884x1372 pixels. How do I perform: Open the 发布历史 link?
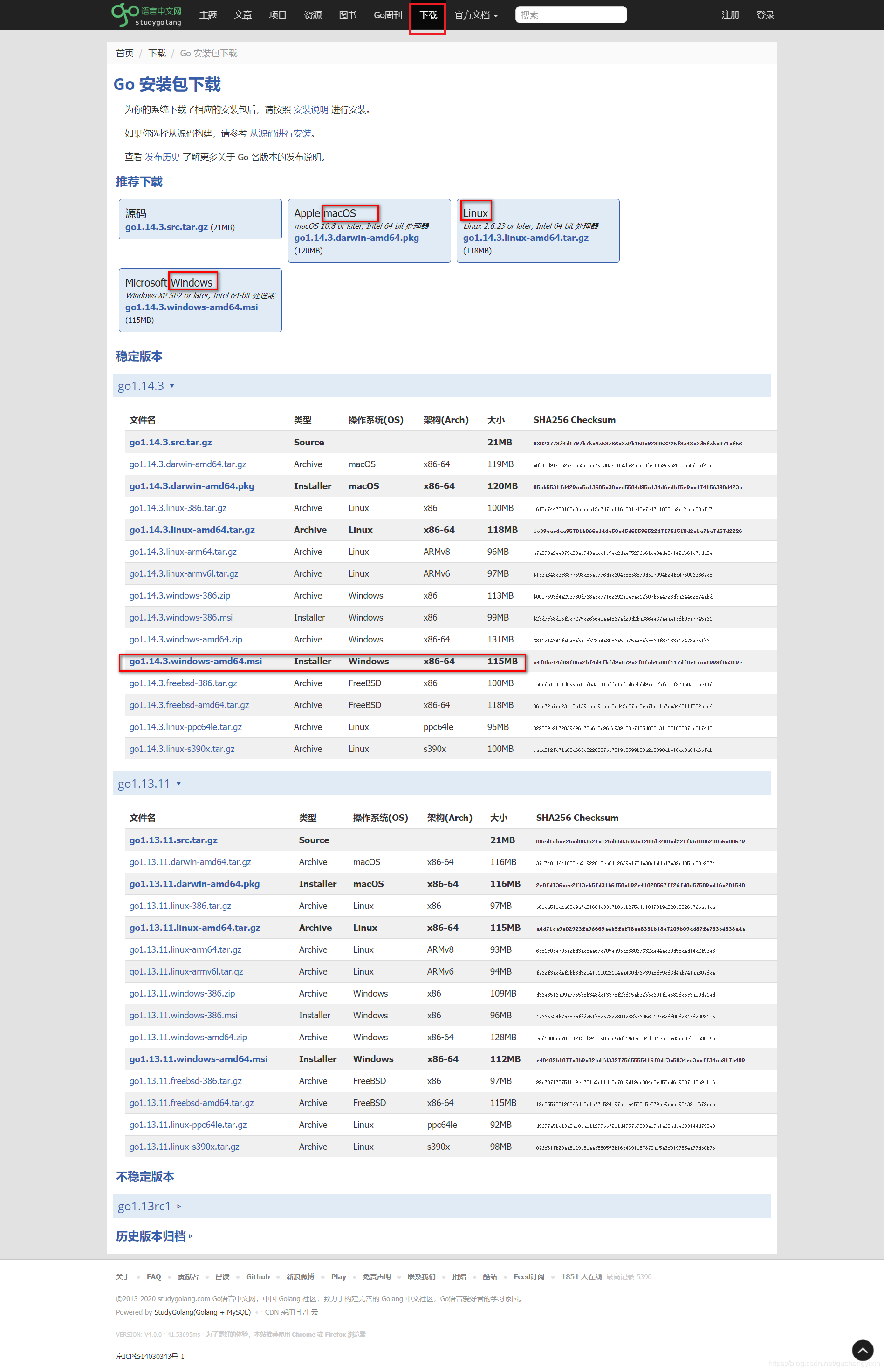click(162, 157)
